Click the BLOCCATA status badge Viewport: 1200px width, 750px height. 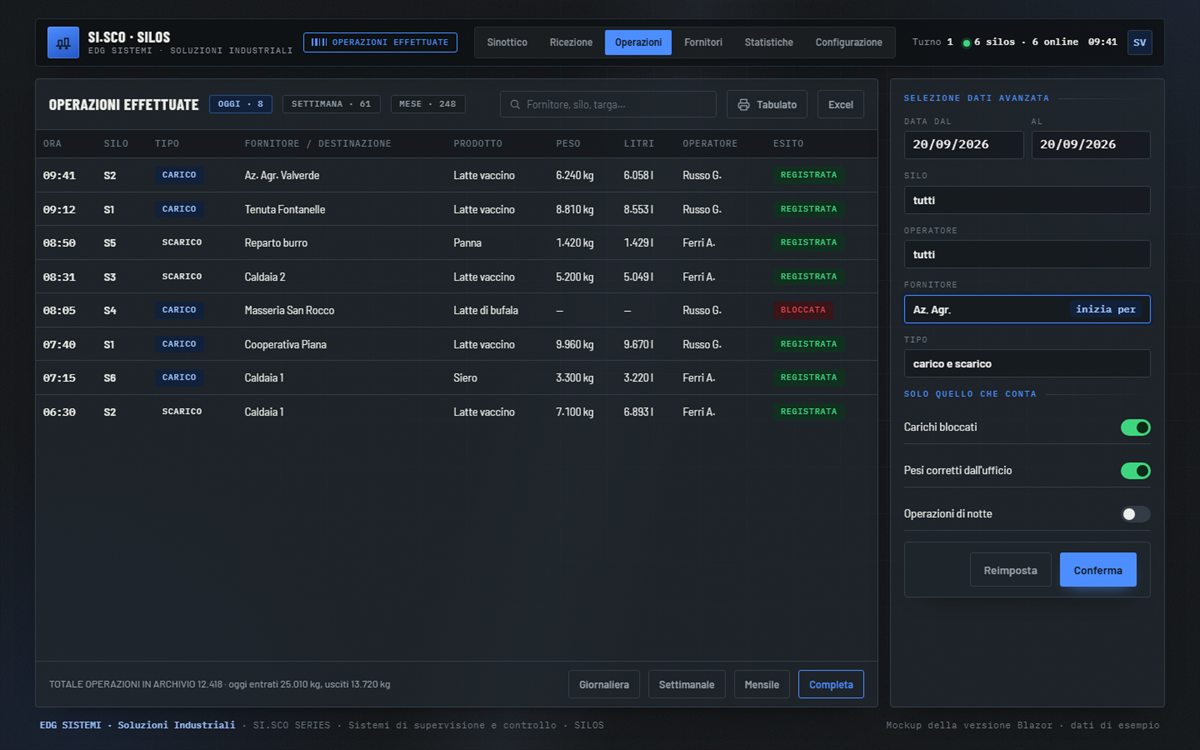tap(803, 310)
